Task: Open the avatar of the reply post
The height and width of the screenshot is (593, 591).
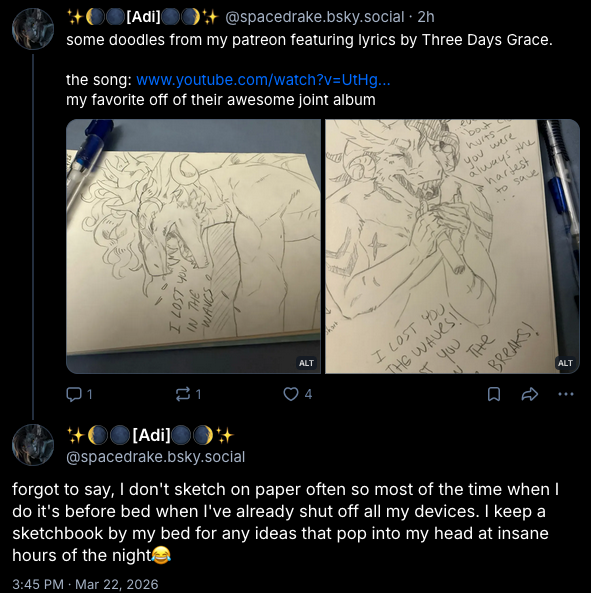Action: coord(33,445)
